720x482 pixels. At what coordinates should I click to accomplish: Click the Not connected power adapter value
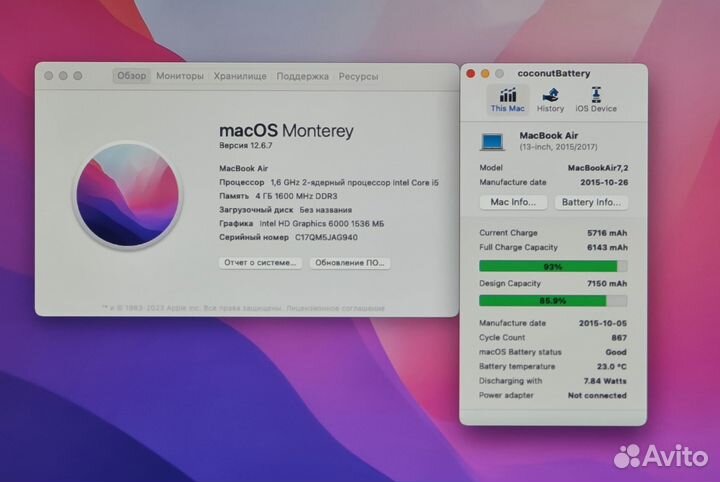click(x=597, y=395)
